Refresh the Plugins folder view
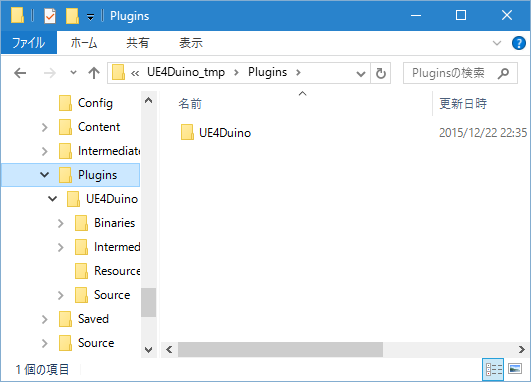531x382 pixels. tap(381, 73)
